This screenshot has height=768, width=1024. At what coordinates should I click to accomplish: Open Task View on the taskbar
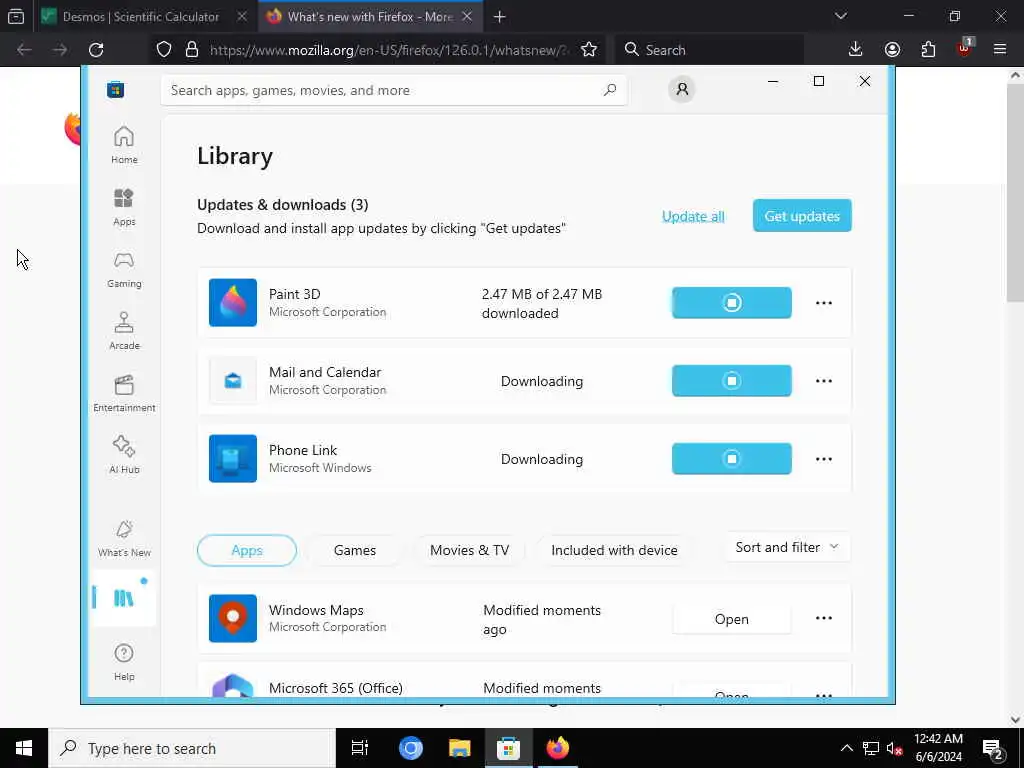(359, 748)
